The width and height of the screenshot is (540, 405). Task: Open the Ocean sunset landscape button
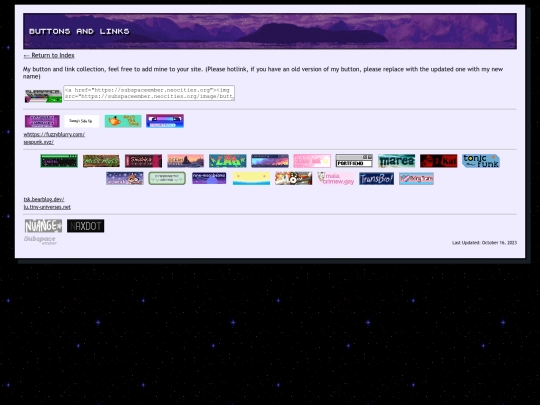(186, 161)
